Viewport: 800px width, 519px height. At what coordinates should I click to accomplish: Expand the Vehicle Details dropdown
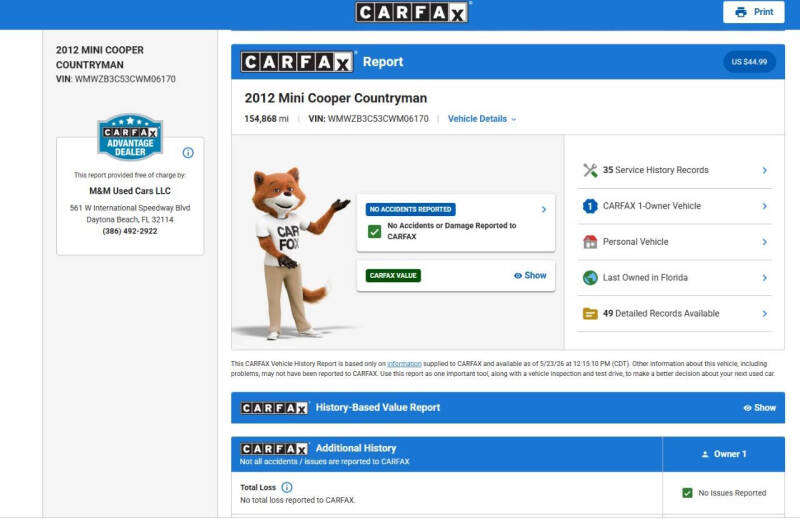click(482, 119)
